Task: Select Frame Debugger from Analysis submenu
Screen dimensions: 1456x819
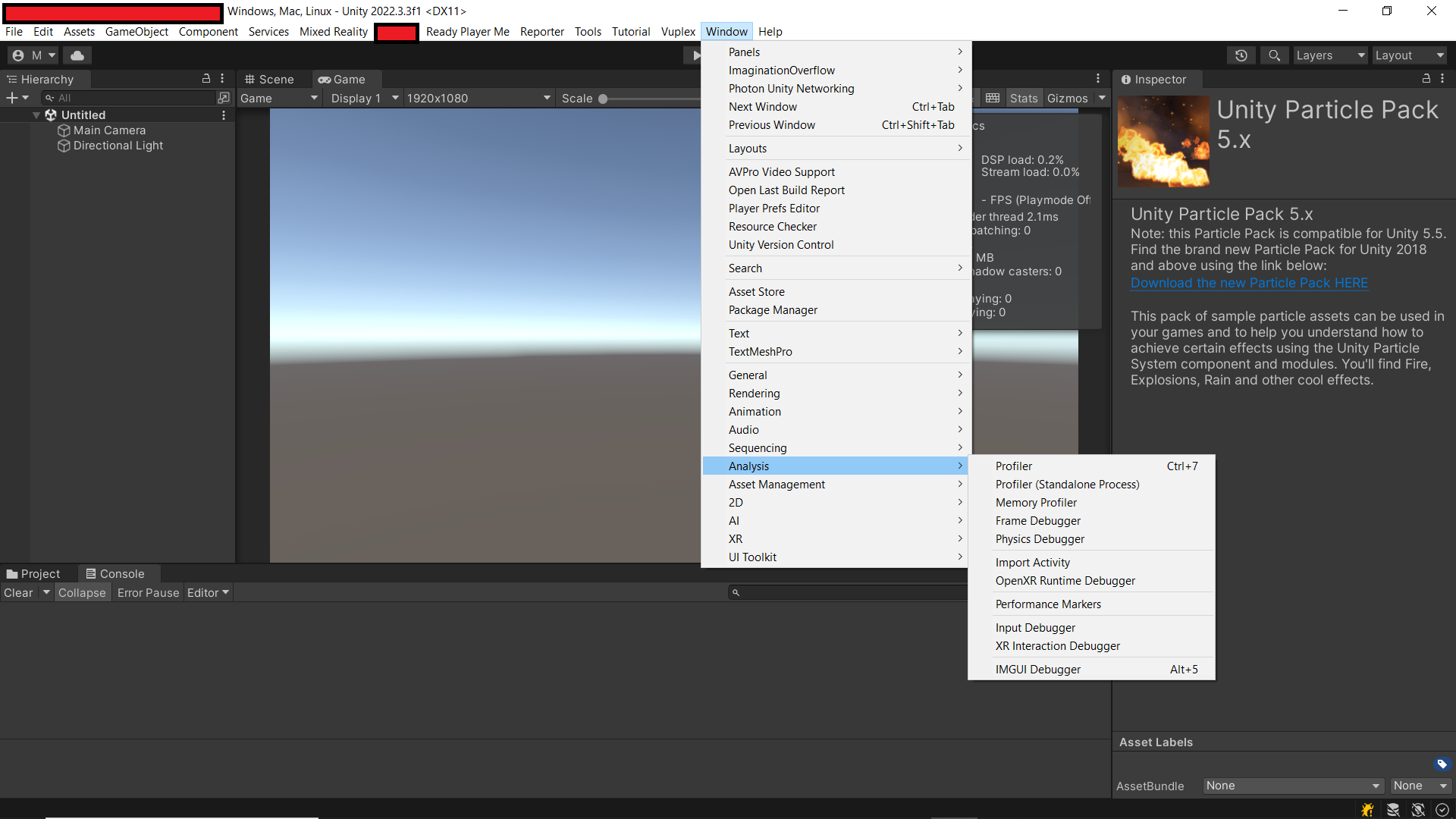Action: coord(1037,521)
